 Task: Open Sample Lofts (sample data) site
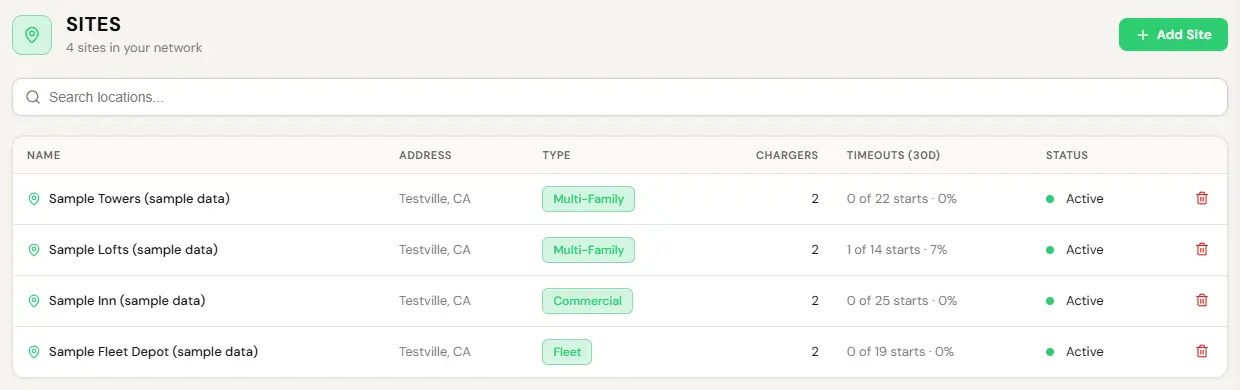pos(133,250)
